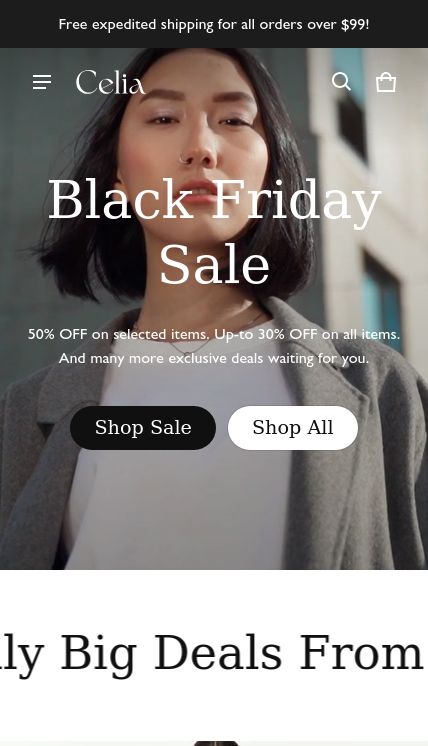This screenshot has height=746, width=428.
Task: Click the word Deals in the scrolling banner
Action: tap(218, 652)
